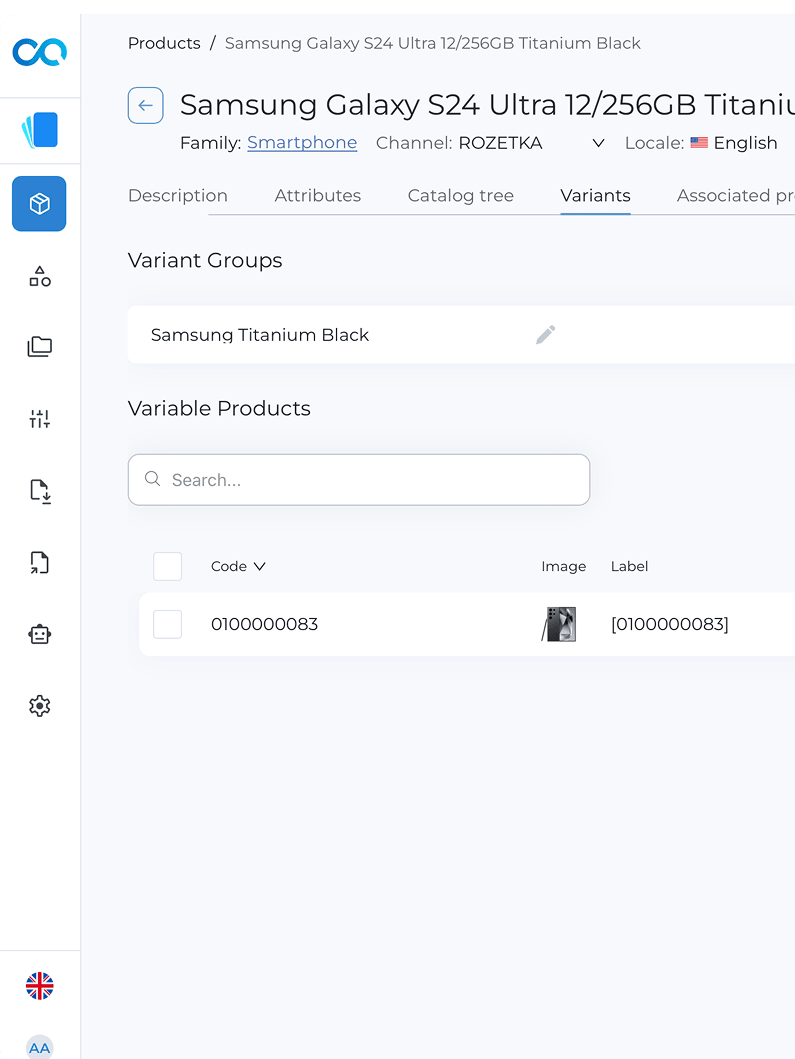Open the folders icon in the sidebar
The height and width of the screenshot is (1059, 795).
point(40,346)
